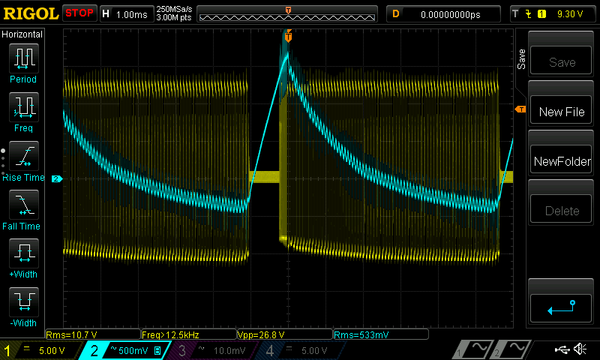Click the speaker sound icon
The height and width of the screenshot is (360, 600).
[x=580, y=349]
